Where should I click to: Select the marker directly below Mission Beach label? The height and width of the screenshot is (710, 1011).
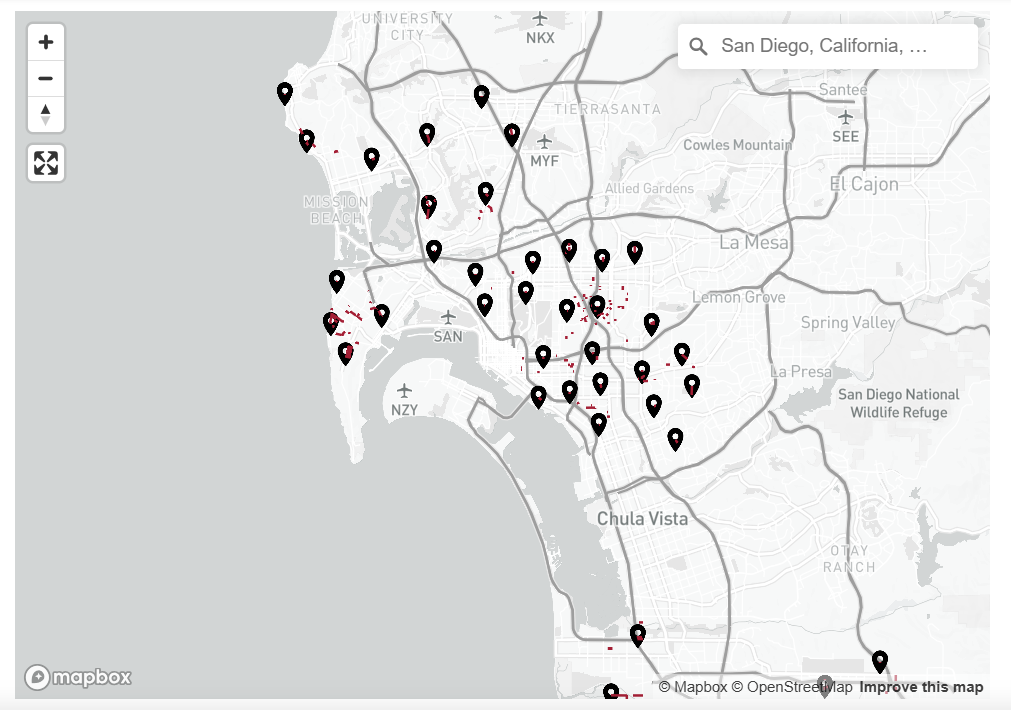tap(337, 281)
